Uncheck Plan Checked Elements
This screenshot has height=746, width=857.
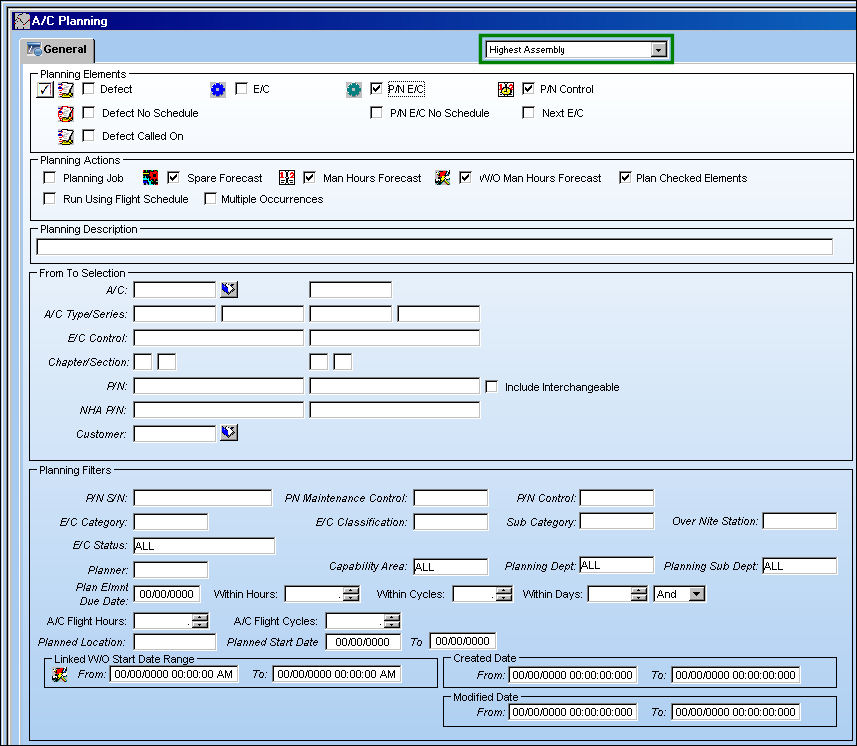click(x=625, y=178)
